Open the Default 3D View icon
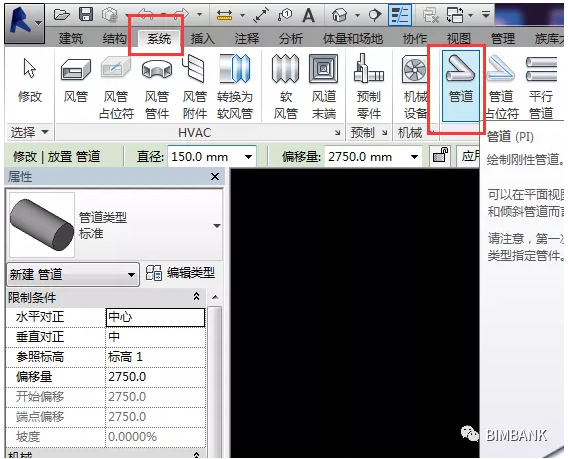 click(x=339, y=15)
